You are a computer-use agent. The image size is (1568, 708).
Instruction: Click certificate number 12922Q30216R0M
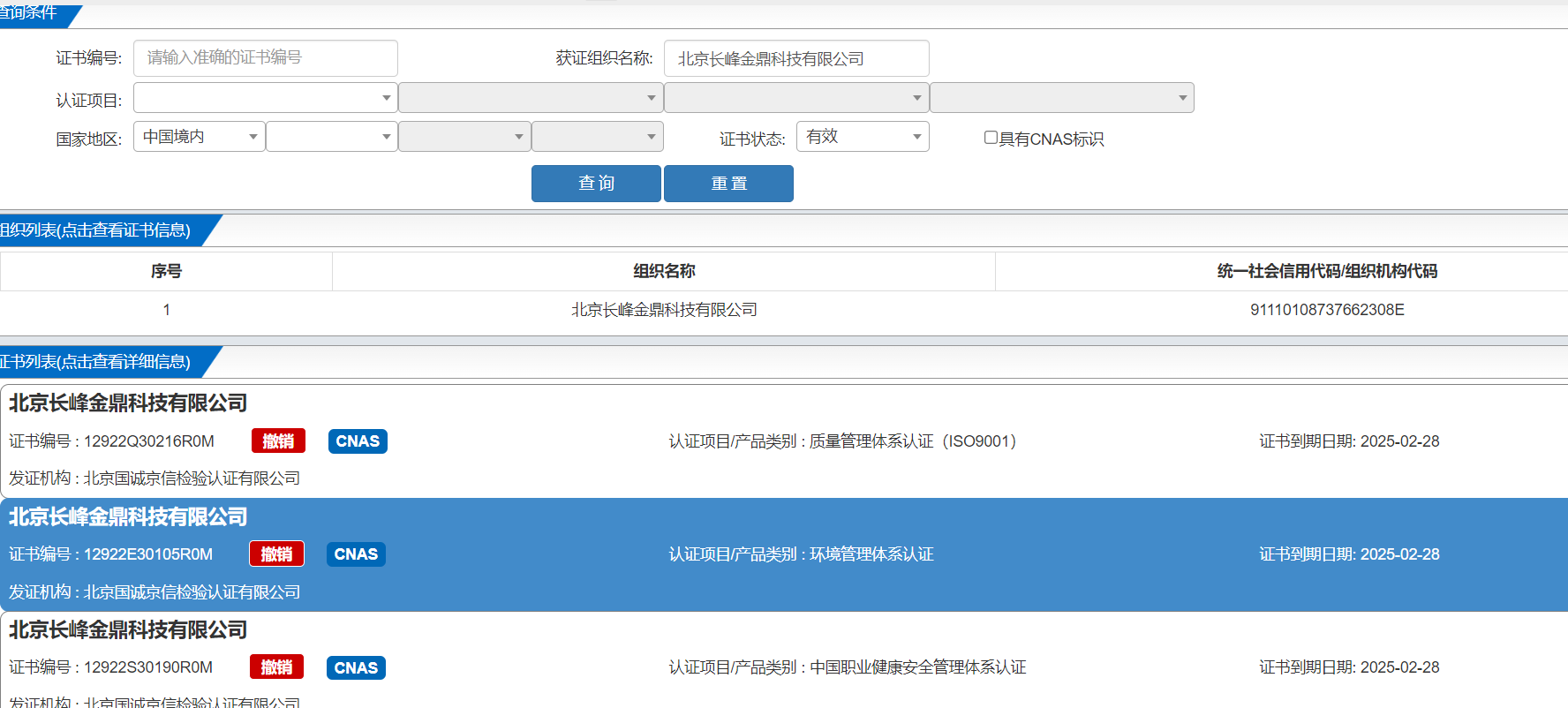148,441
